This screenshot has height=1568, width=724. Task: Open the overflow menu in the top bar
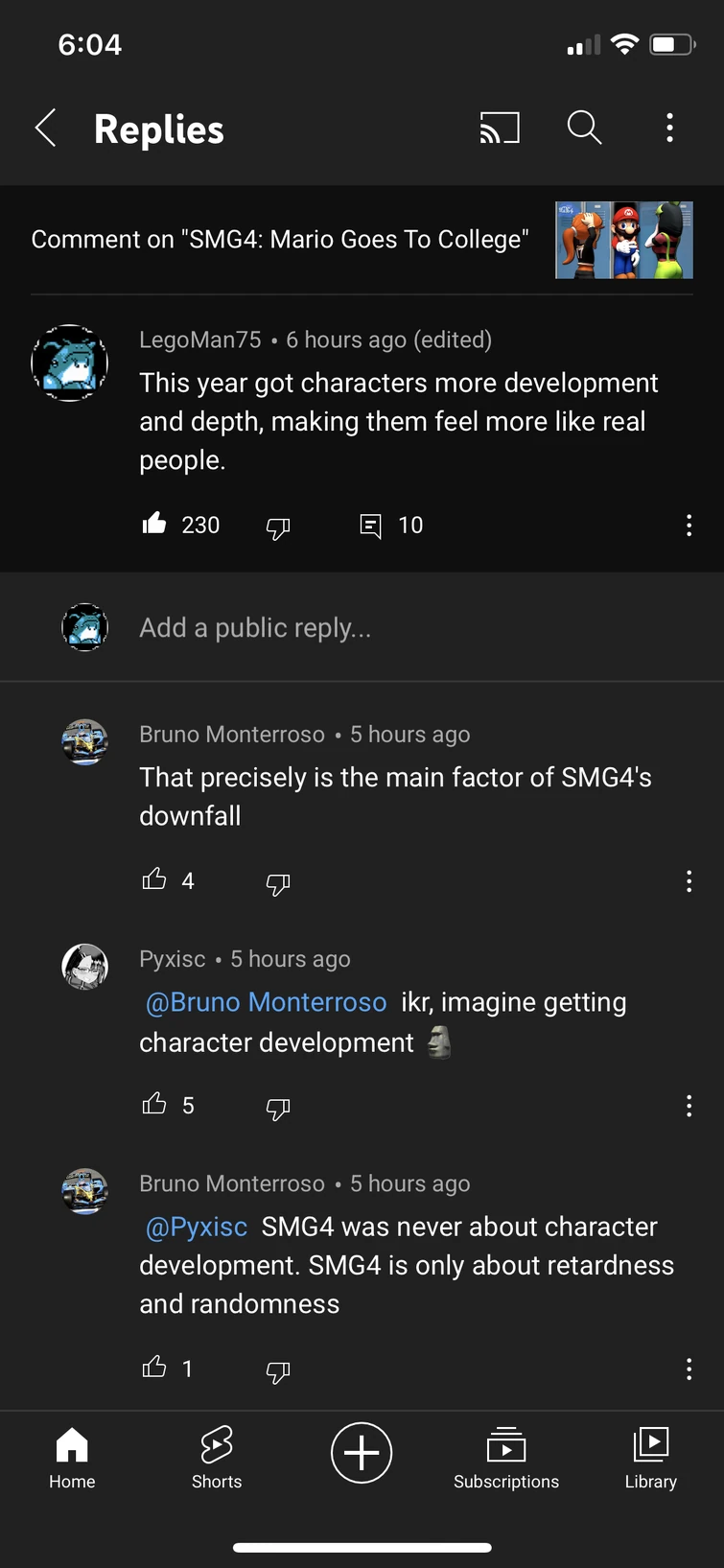(x=669, y=128)
